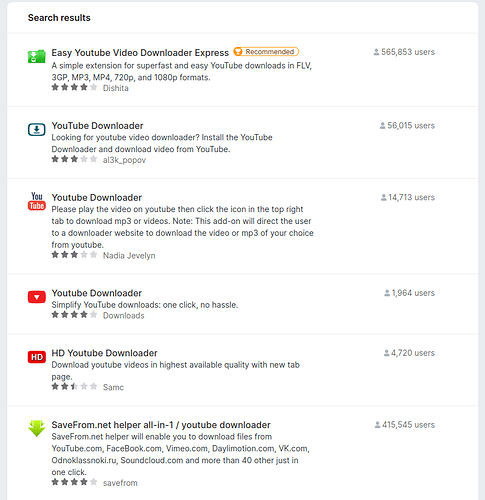Screen dimensions: 485x500
Task: Open Easy Youtube Video Downloader Express
Action: (x=140, y=53)
